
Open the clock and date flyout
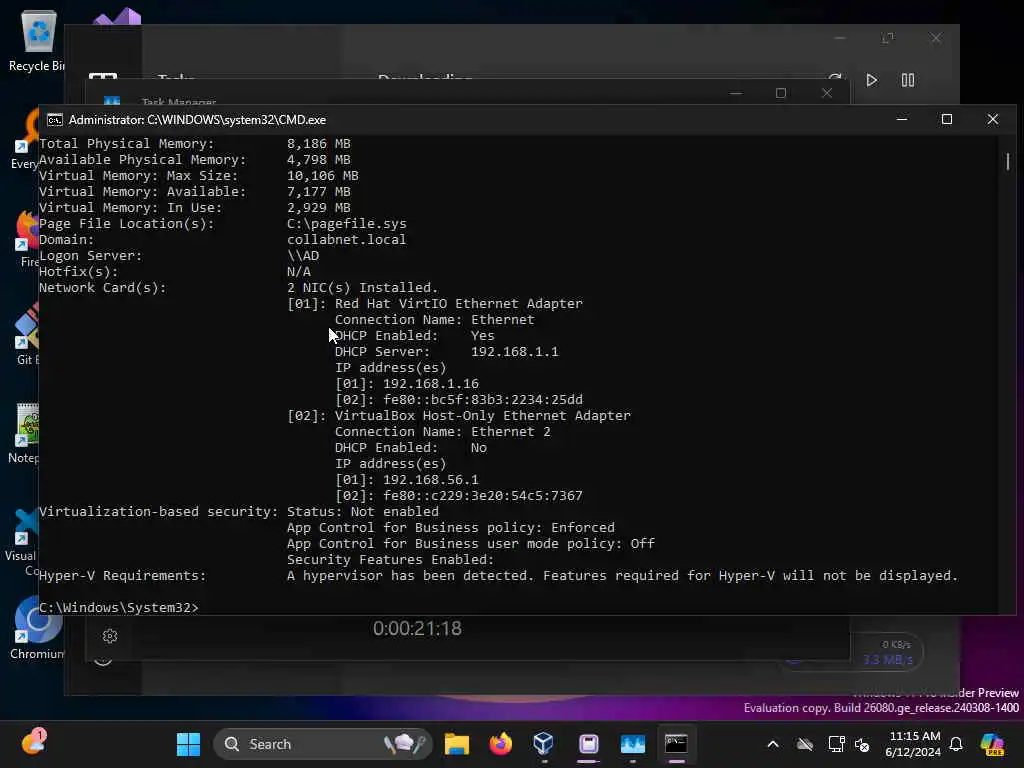[x=912, y=744]
